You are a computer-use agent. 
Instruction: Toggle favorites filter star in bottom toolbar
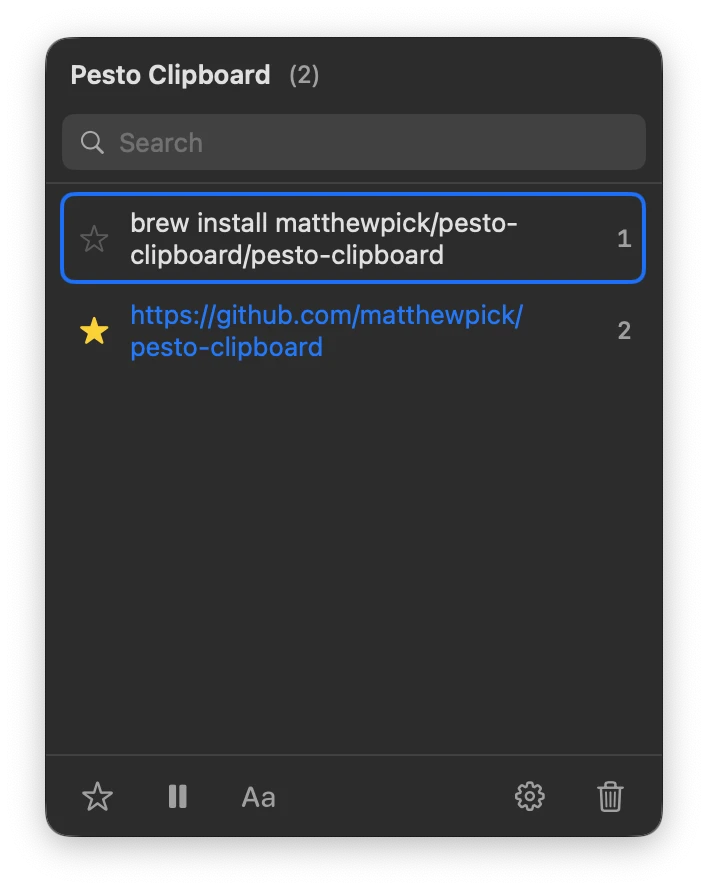pyautogui.click(x=98, y=796)
